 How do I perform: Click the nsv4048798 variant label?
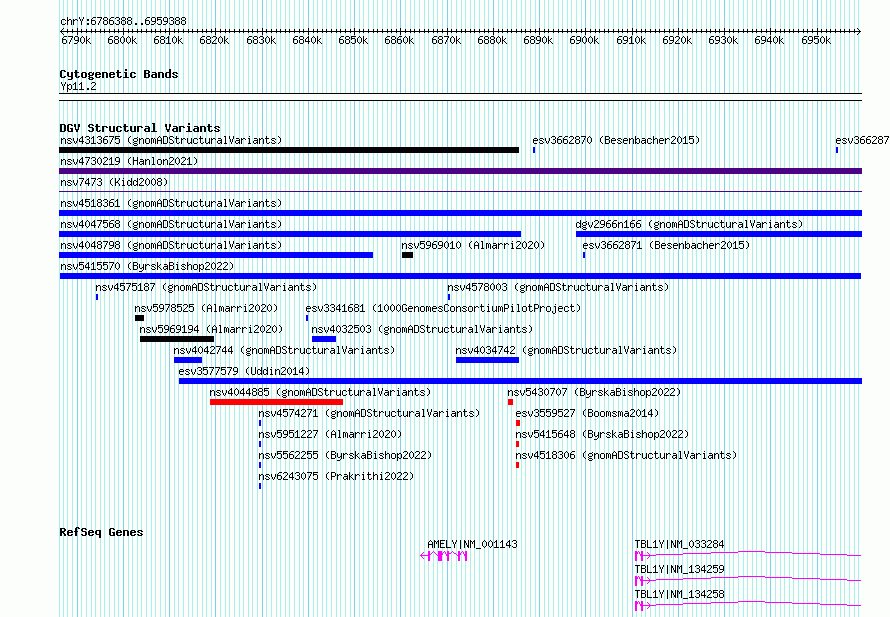coord(171,245)
